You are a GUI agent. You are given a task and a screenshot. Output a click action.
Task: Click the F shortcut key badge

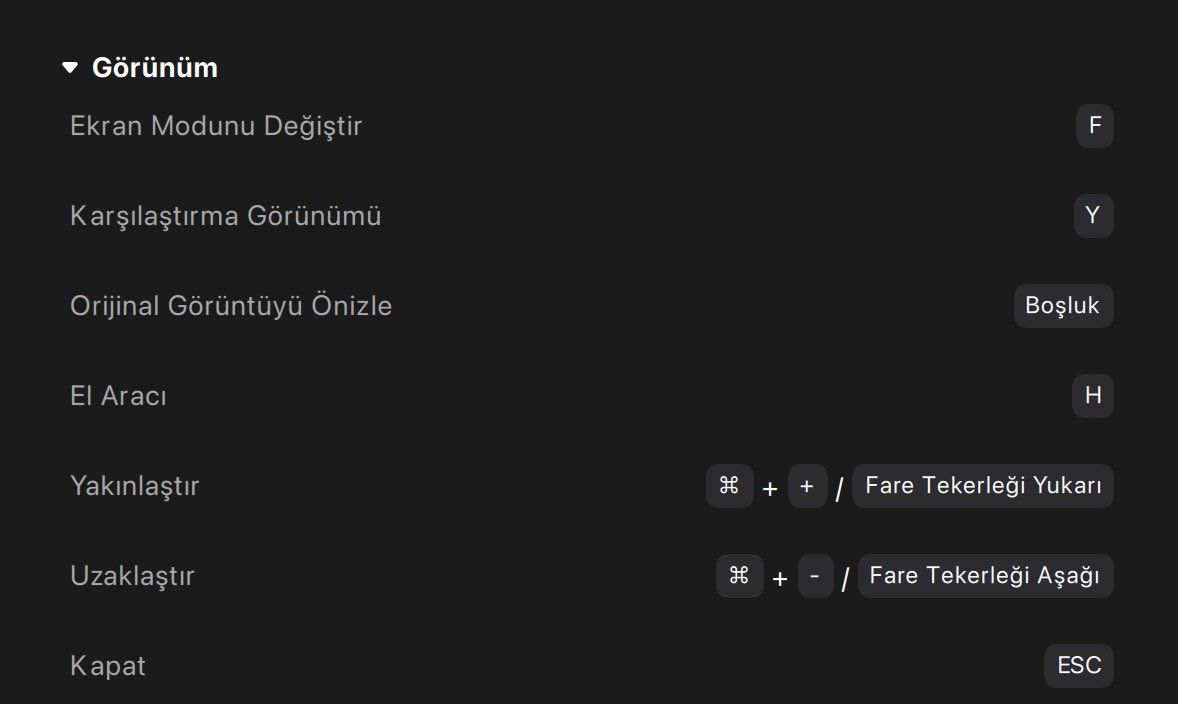(x=1094, y=126)
